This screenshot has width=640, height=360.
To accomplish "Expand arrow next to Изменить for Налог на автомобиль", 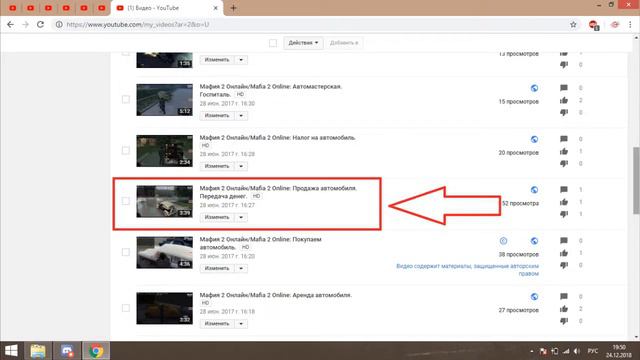I will pos(241,166).
